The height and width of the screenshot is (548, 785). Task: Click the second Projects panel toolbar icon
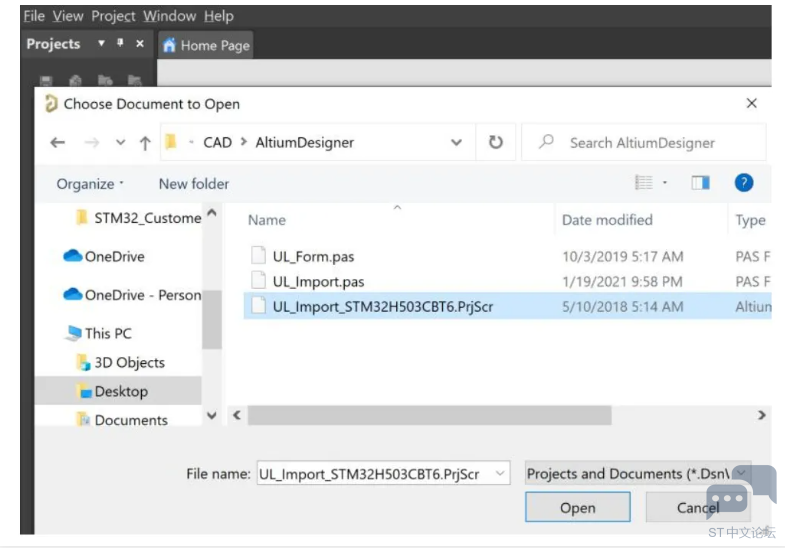point(75,80)
